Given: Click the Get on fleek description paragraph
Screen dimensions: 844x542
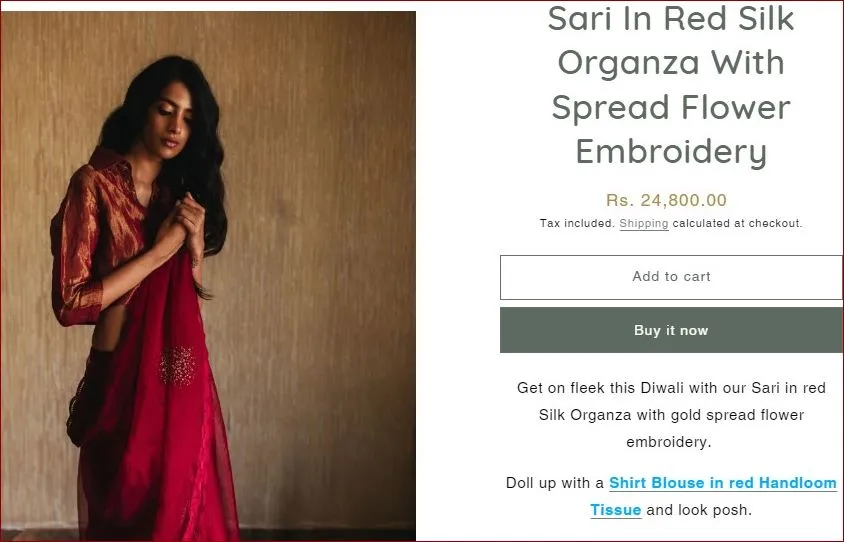Looking at the screenshot, I should pyautogui.click(x=671, y=415).
